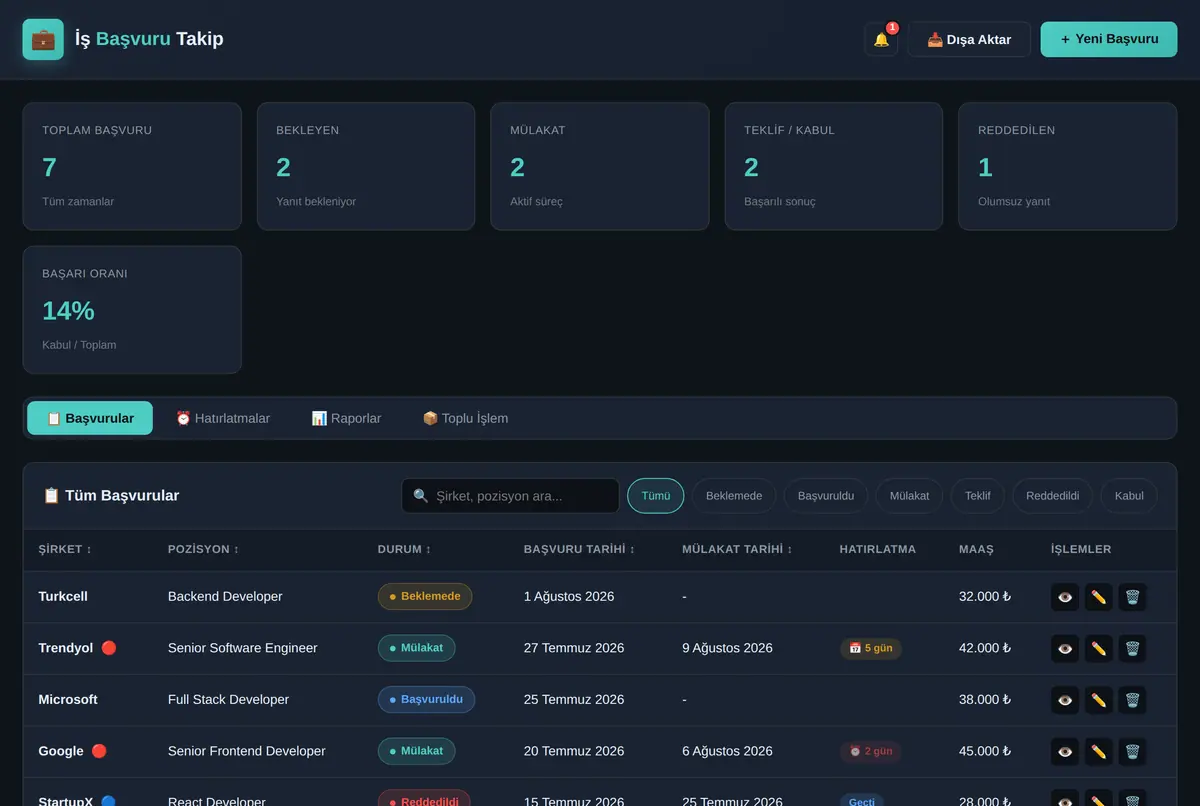Sort by the Başvuru Tarihi column header
Screen dimensions: 1200x806
click(x=579, y=549)
